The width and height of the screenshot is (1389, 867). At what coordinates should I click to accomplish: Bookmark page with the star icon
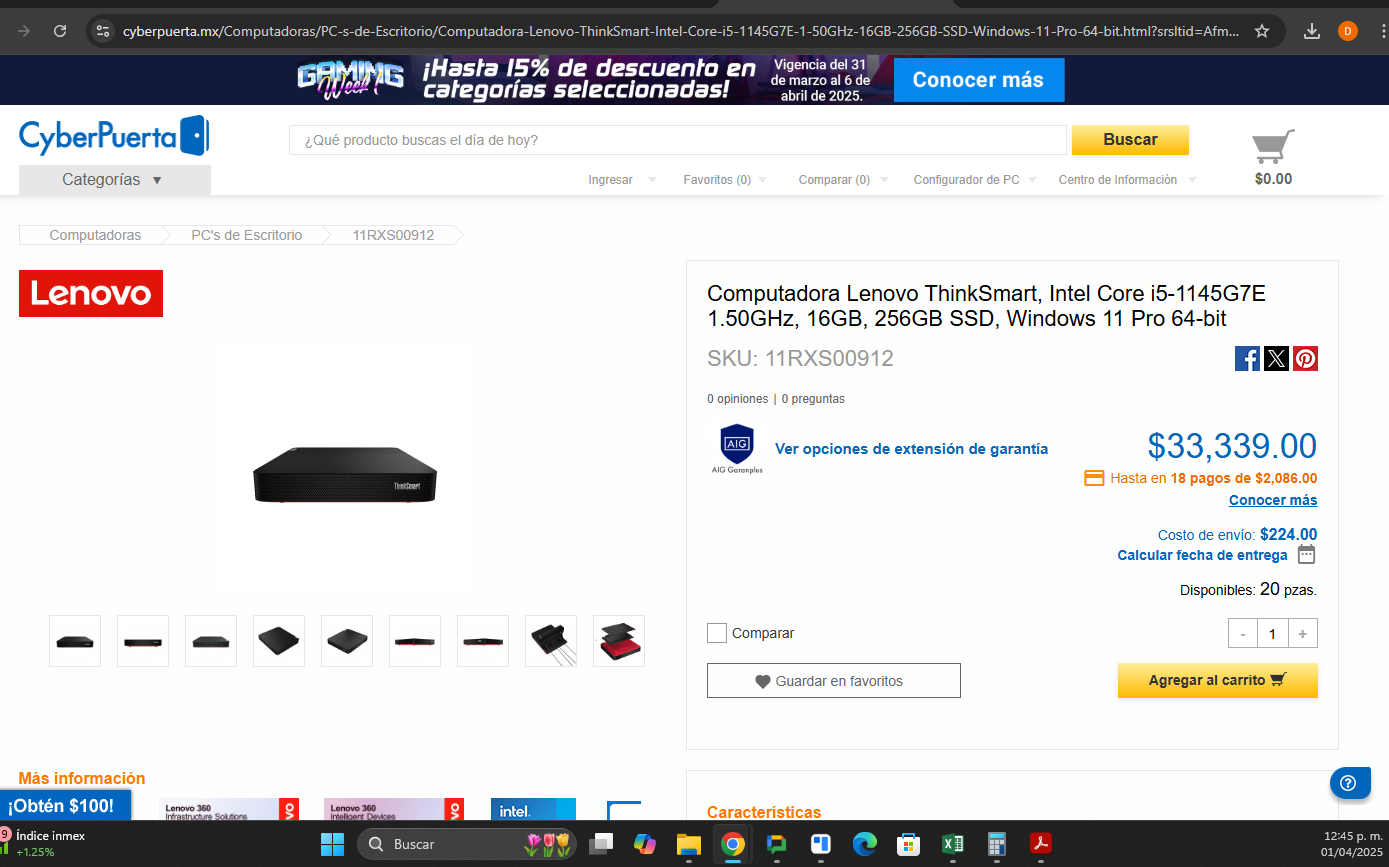click(1262, 31)
